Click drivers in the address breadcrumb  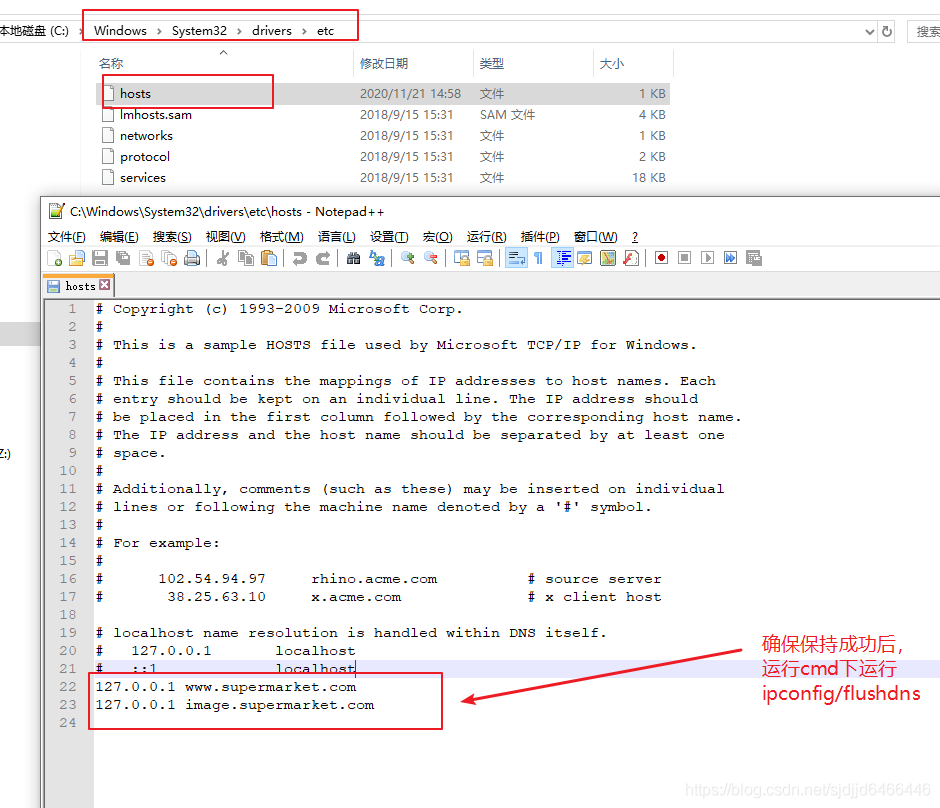pyautogui.click(x=272, y=31)
